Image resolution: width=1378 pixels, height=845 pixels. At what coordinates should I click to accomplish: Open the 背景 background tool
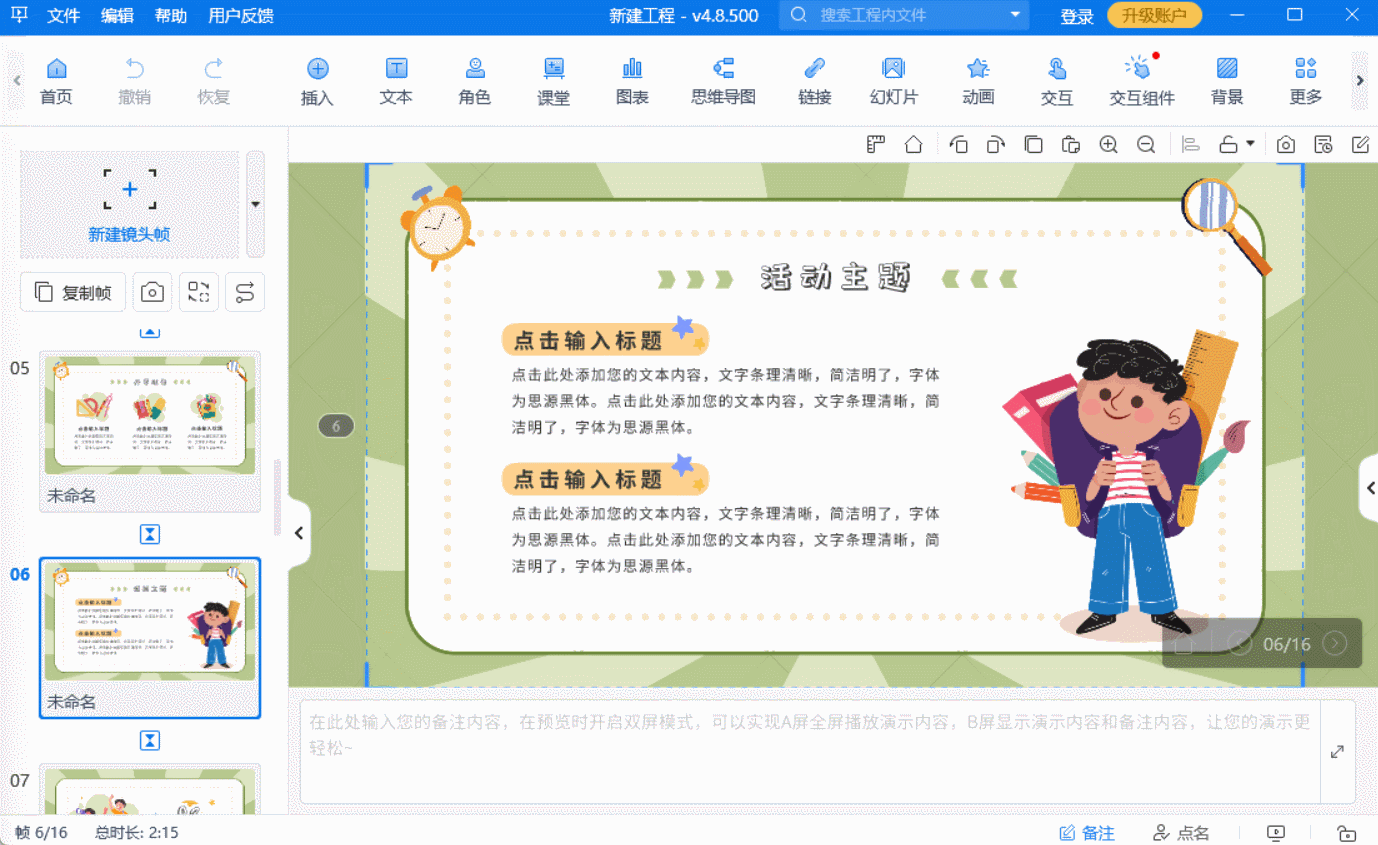point(1227,81)
